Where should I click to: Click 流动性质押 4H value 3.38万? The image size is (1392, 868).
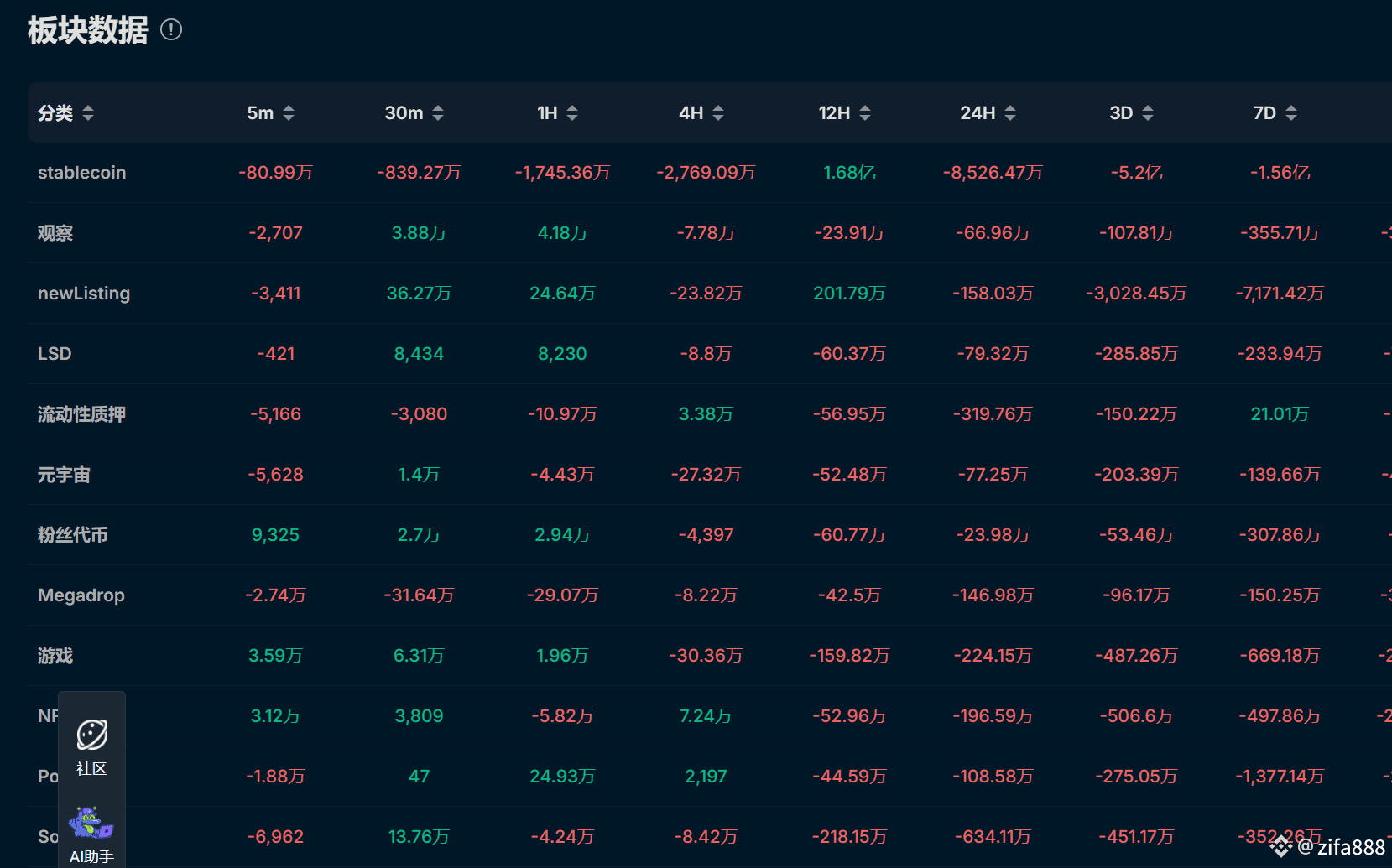tap(706, 414)
